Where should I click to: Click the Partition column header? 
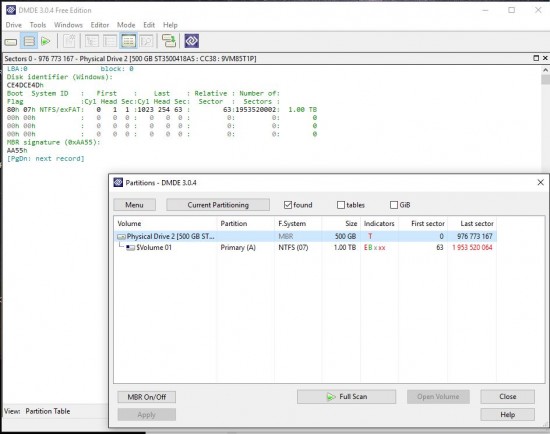point(246,223)
